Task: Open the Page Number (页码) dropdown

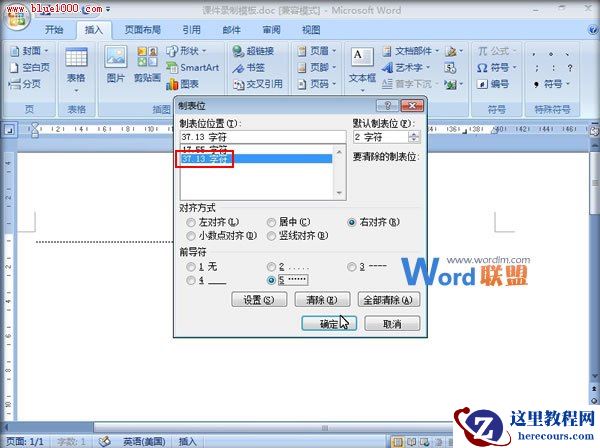Action: [317, 84]
